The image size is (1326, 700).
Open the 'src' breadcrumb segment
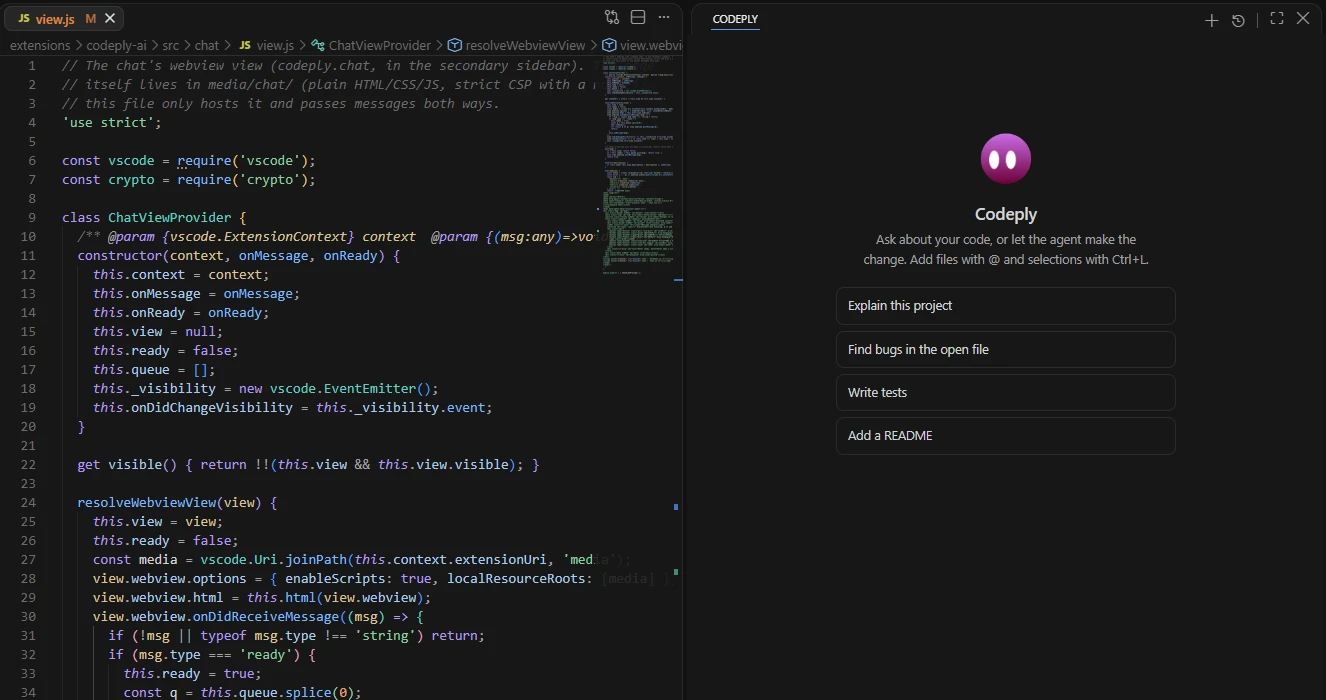(x=171, y=45)
